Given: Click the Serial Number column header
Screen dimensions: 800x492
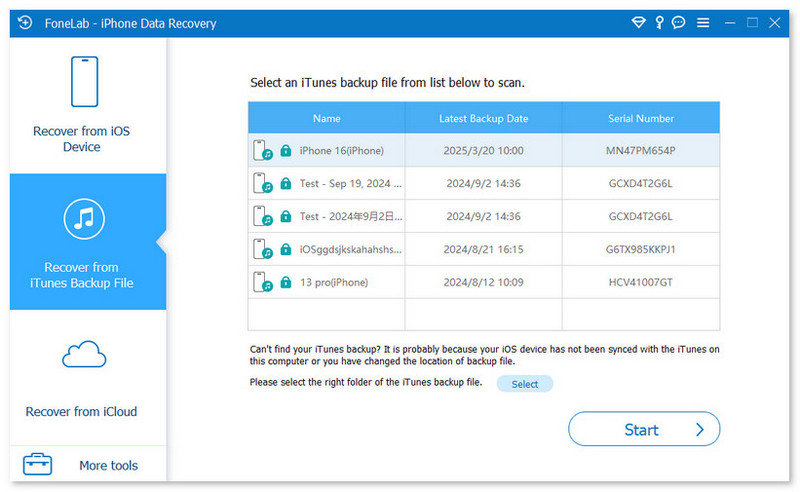Looking at the screenshot, I should tap(641, 118).
